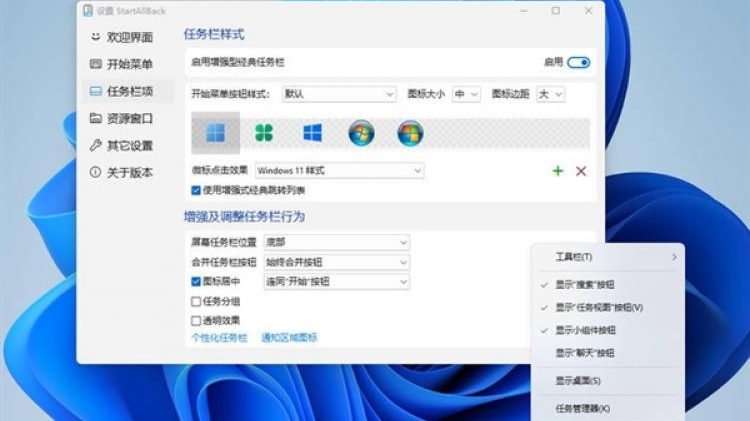
Task: Click 显示"聊天"按钮 menu item
Action: (x=608, y=354)
